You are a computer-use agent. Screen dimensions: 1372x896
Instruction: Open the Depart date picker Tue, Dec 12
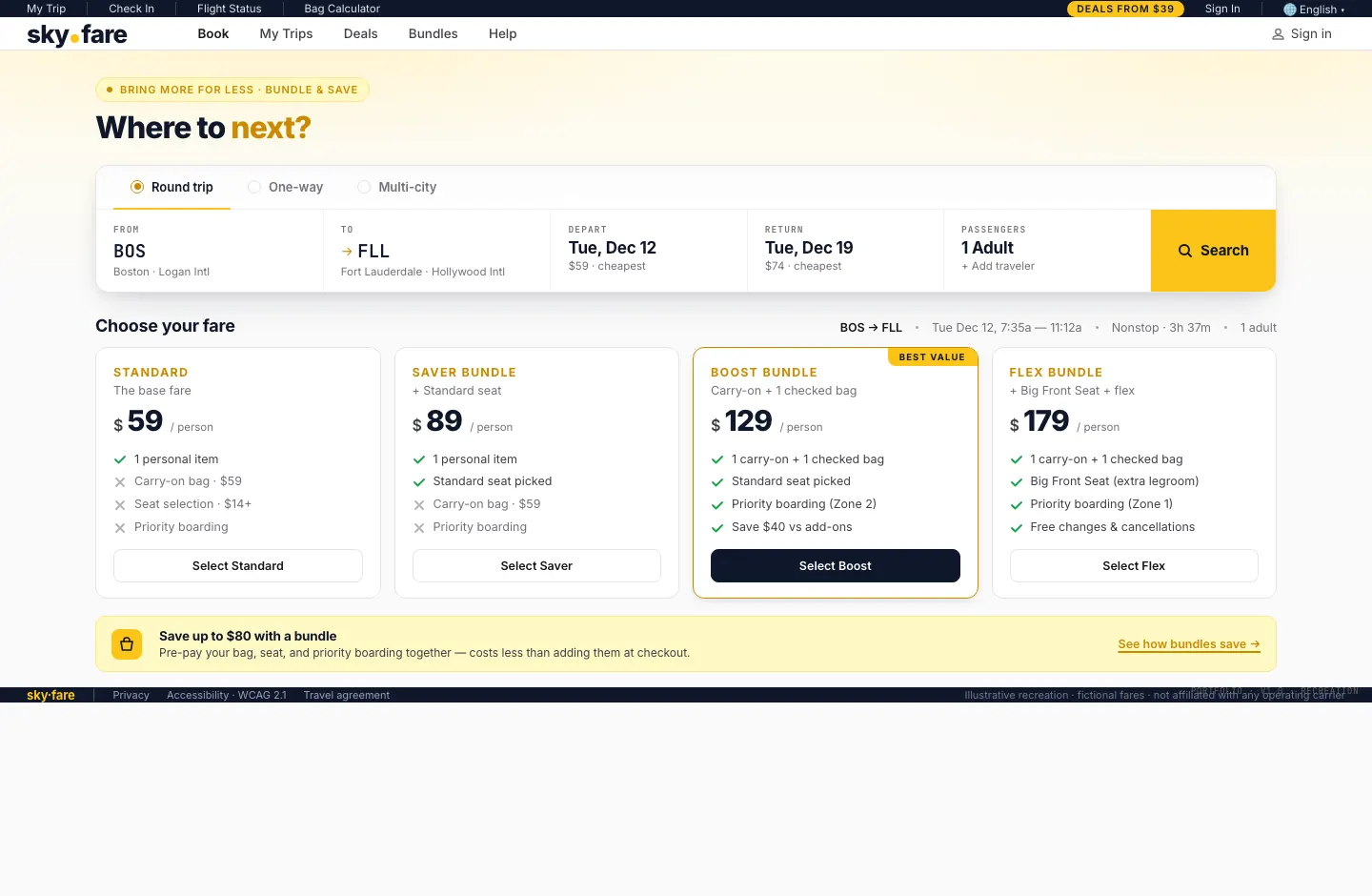[x=649, y=251]
